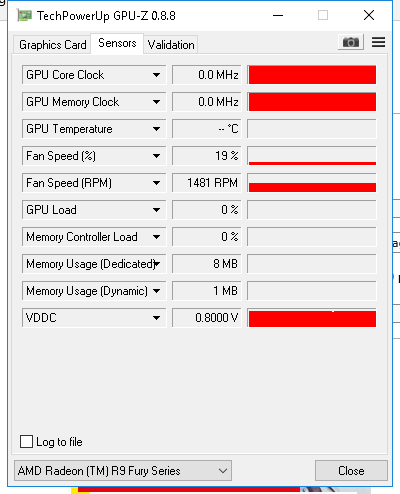Expand the GPU Memory Clock dropdown arrow
400x494 pixels.
click(156, 102)
